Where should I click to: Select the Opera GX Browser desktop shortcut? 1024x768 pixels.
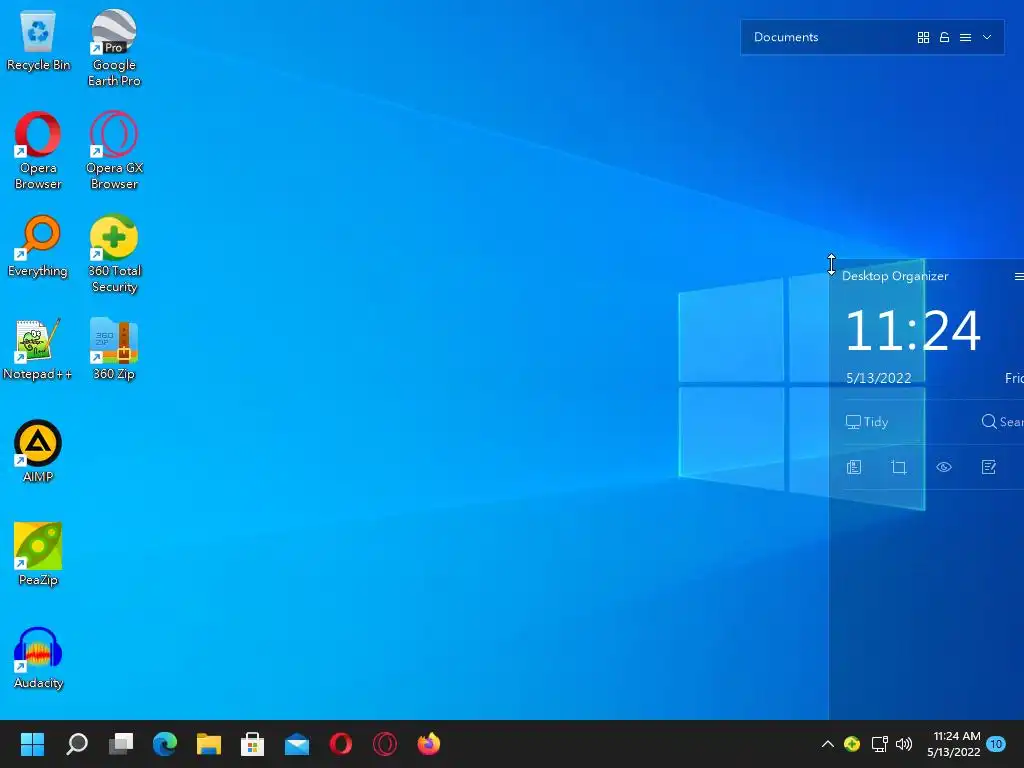coord(114,150)
